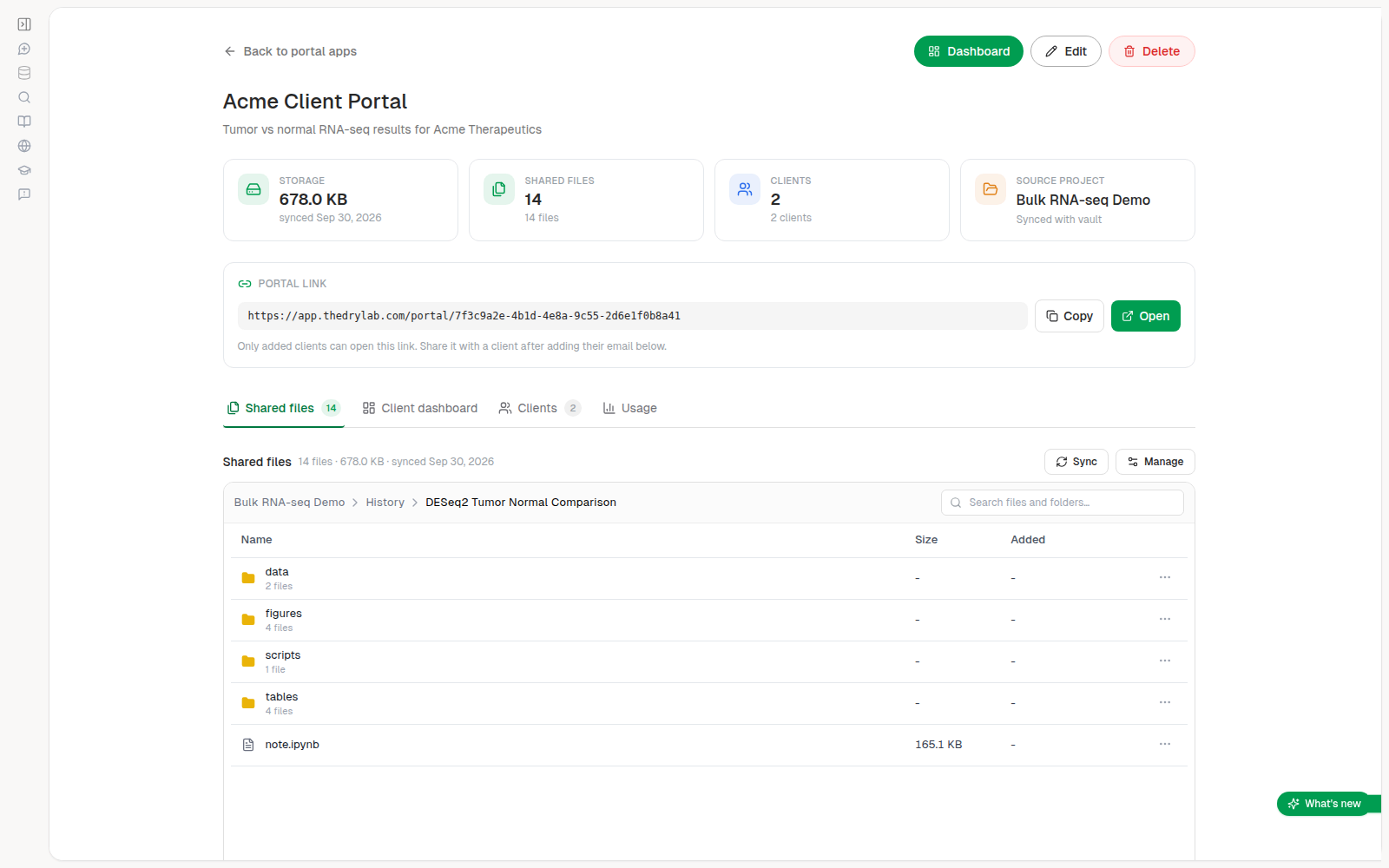Open the feedback message sidebar icon

tap(24, 194)
